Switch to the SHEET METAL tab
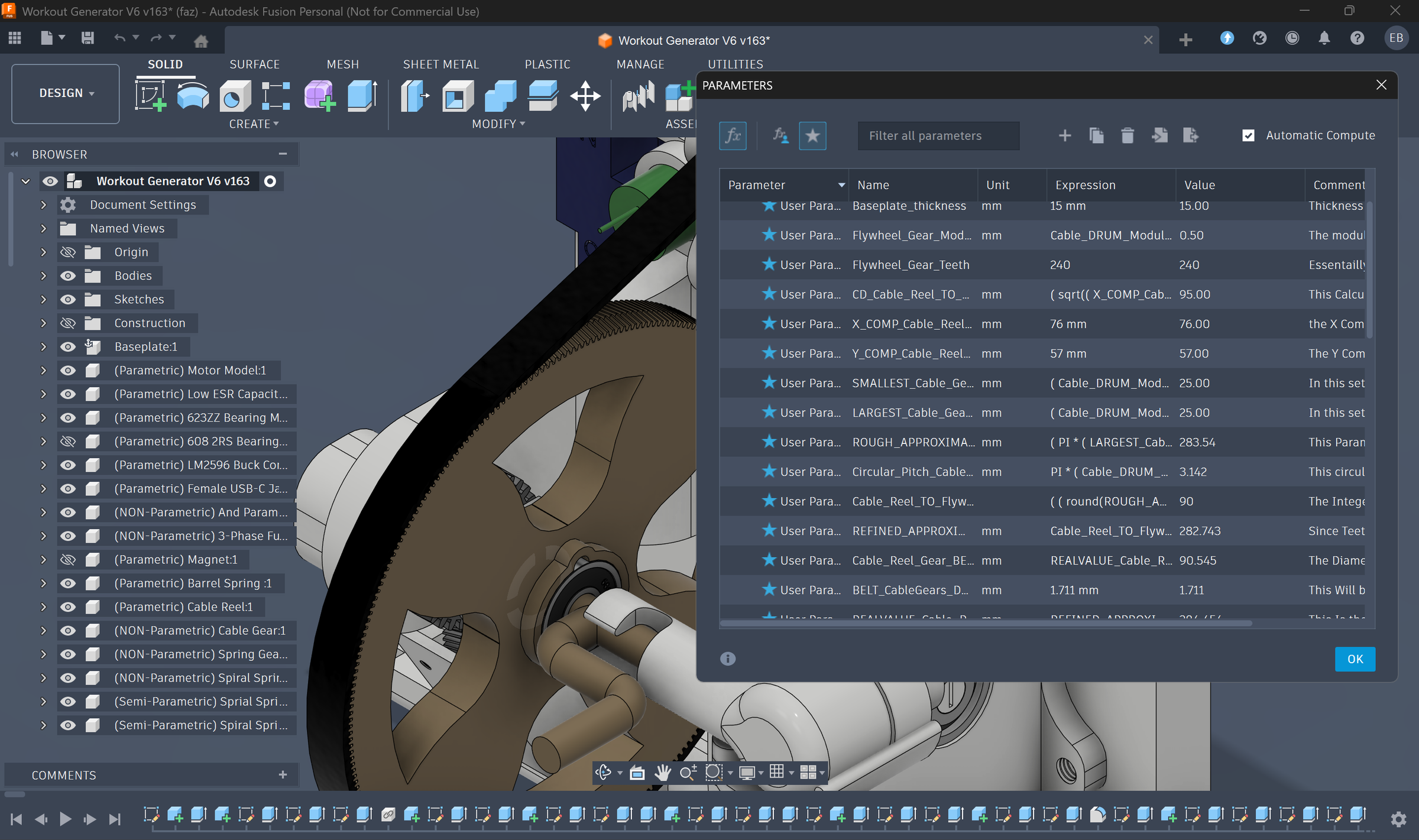 440,64
